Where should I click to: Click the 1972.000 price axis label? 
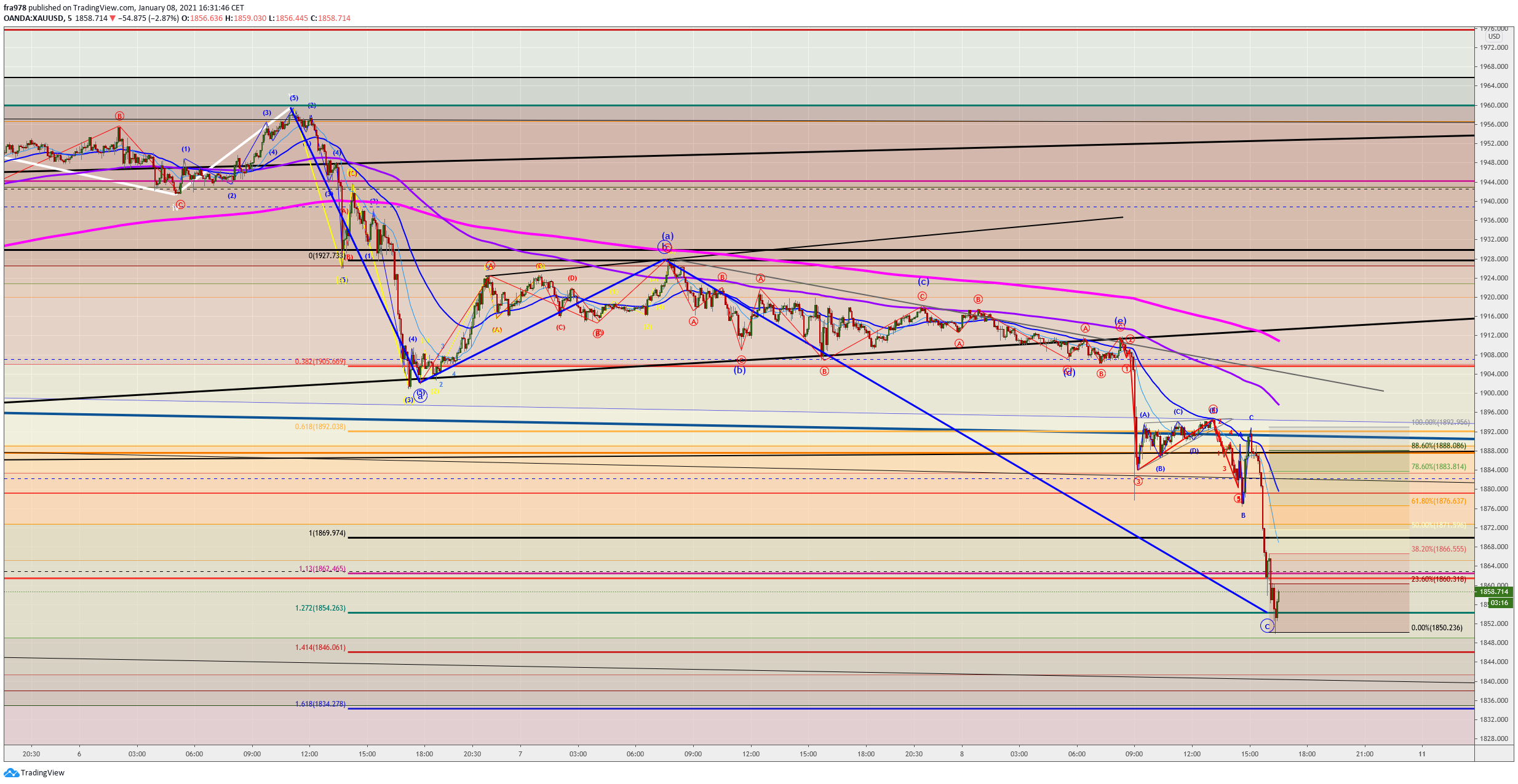click(x=1494, y=47)
